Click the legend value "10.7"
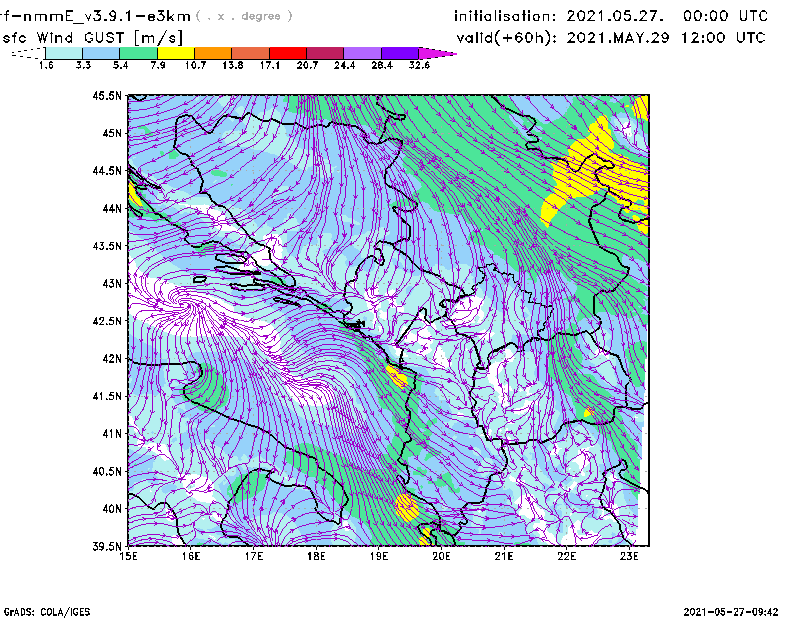 coord(195,65)
